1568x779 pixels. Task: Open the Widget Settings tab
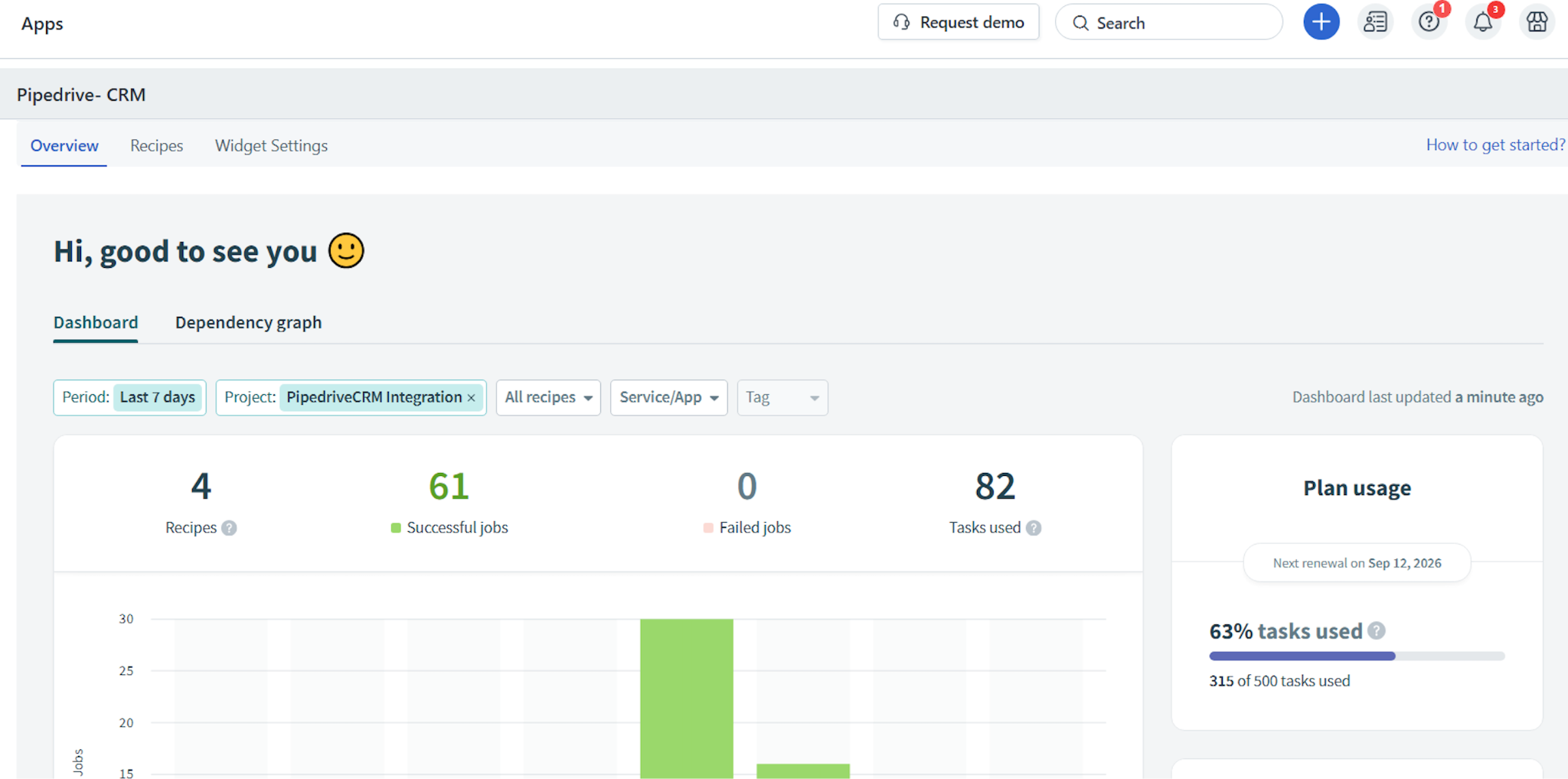pyautogui.click(x=271, y=145)
